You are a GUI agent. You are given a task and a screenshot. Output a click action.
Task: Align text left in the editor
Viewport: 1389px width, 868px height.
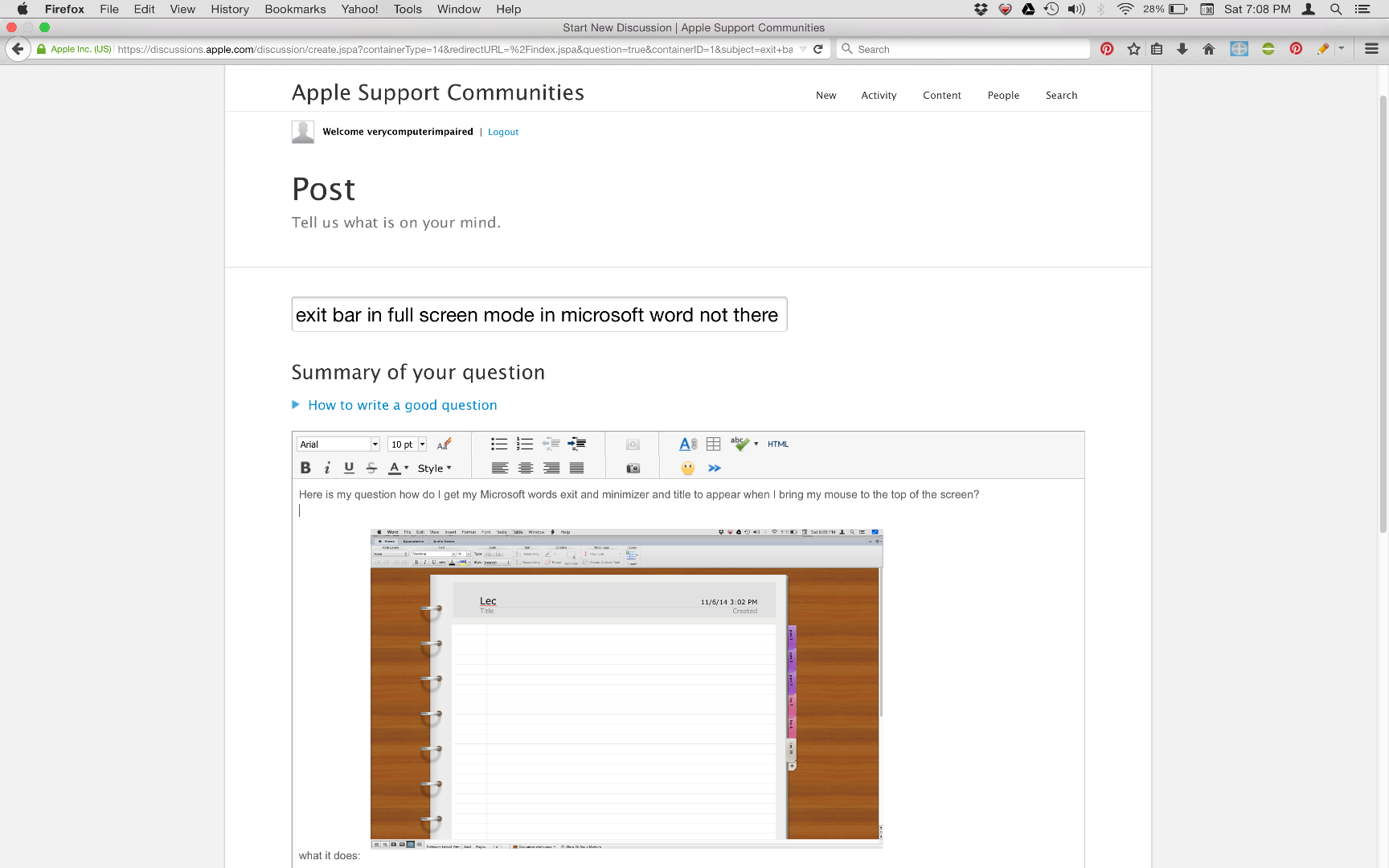pyautogui.click(x=500, y=468)
